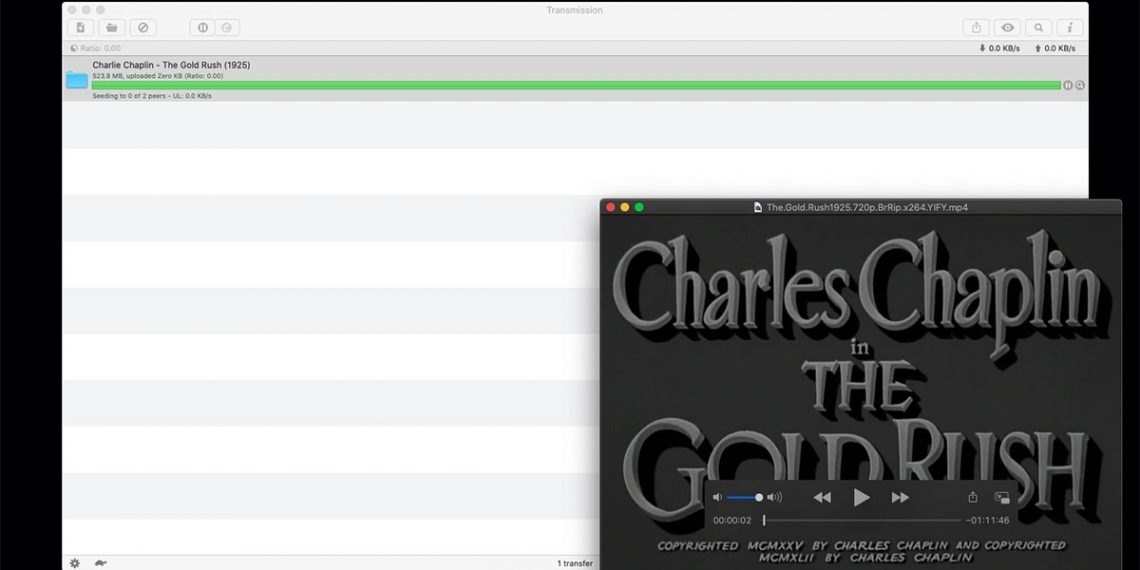Screen dimensions: 1140x570
Task: Reveal Gold Rush torrent files via magnifier icon
Action: pyautogui.click(x=1080, y=85)
